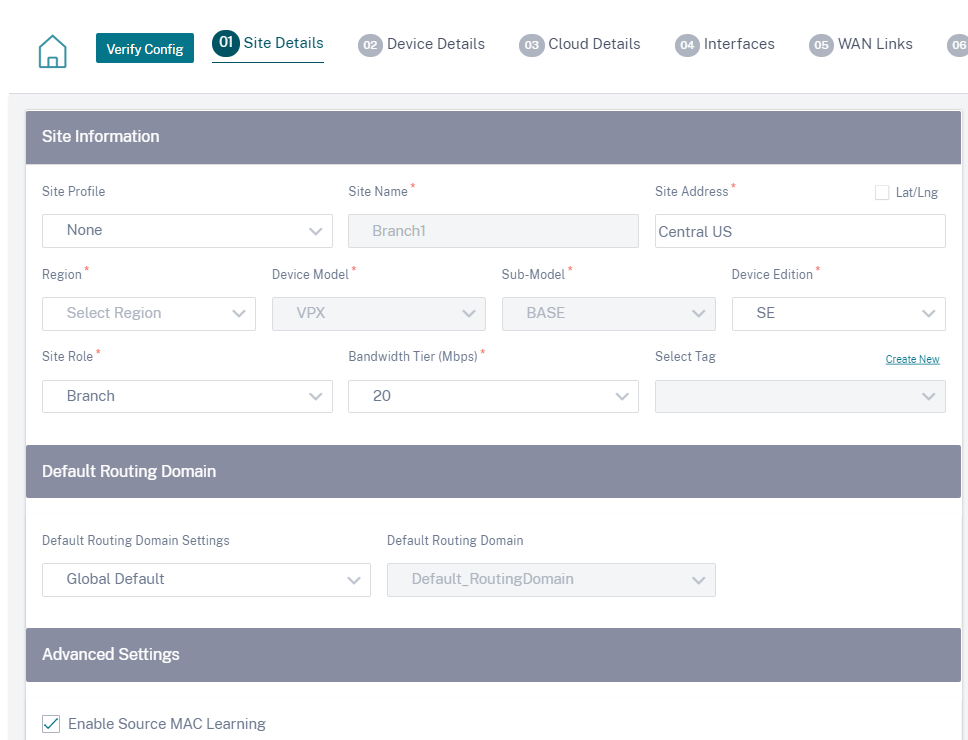Go to the home dashboard icon
Screen dimensions: 968x740
coord(52,51)
